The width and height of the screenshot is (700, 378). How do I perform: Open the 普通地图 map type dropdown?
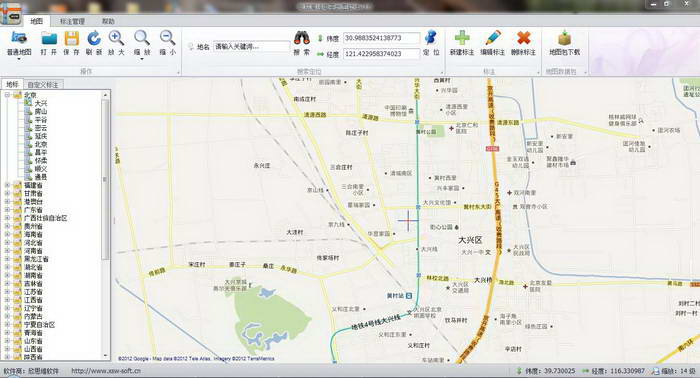19,58
